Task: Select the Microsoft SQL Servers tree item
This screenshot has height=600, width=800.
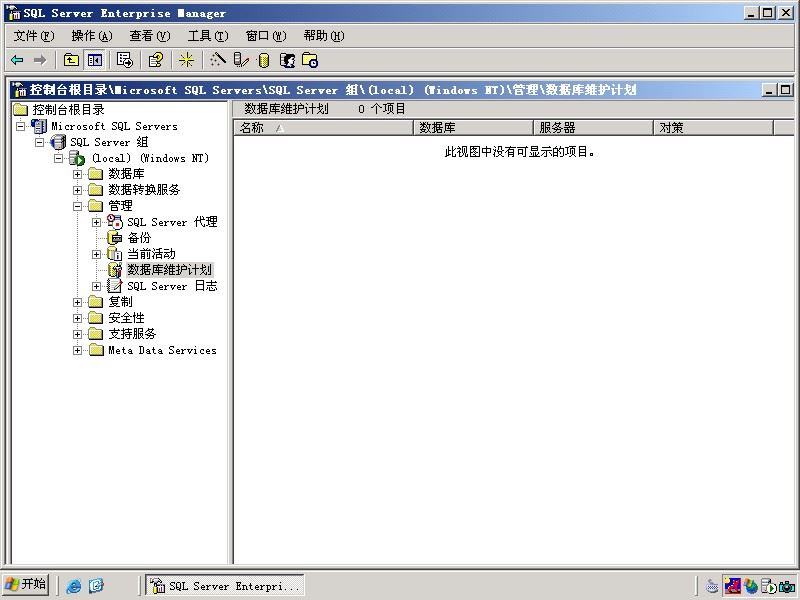Action: coord(114,126)
